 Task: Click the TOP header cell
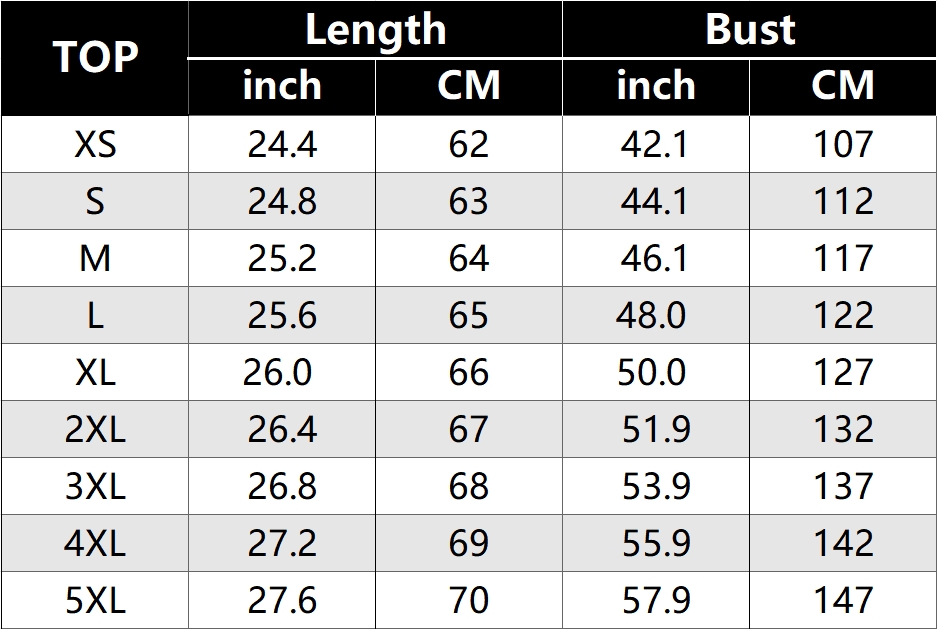coord(95,58)
